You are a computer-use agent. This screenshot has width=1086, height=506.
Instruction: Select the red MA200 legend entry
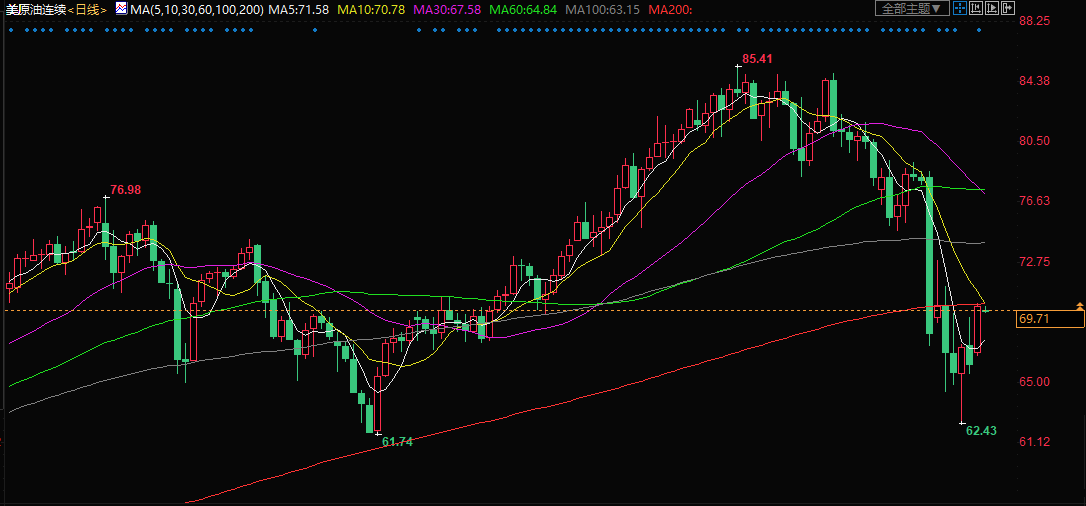[665, 9]
